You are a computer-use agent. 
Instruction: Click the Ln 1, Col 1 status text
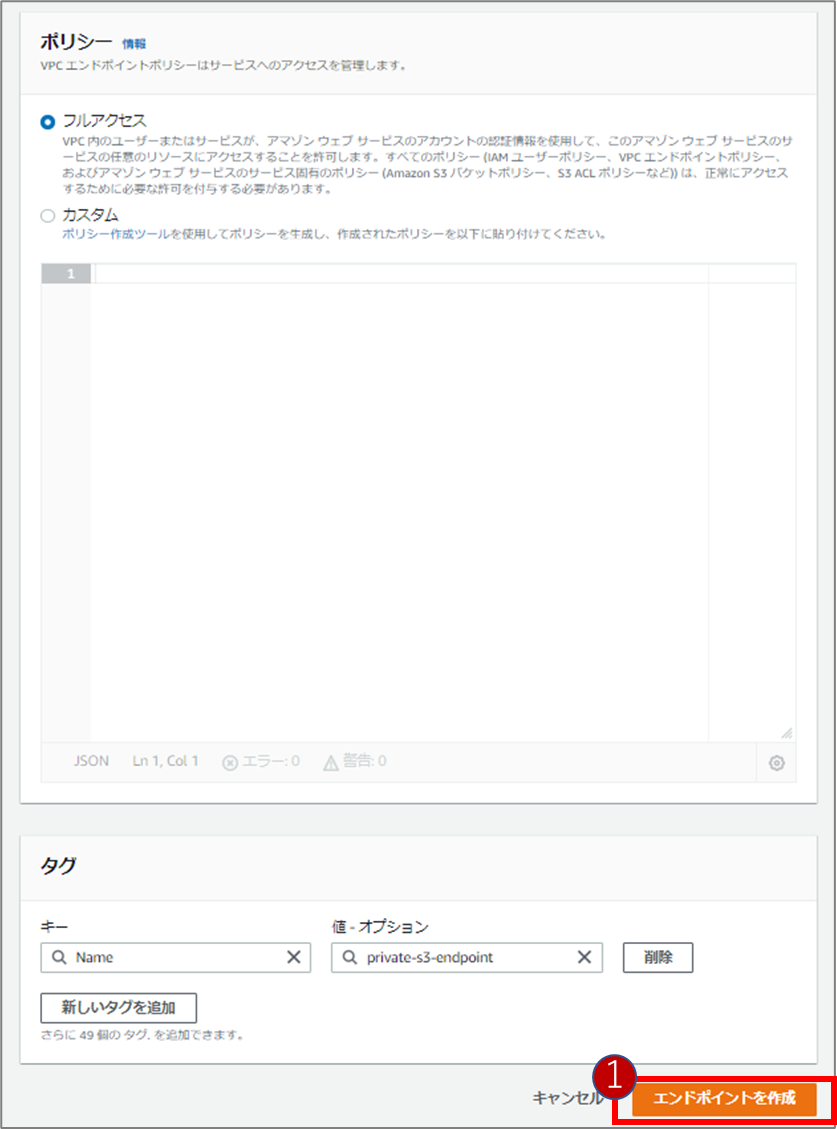[166, 761]
